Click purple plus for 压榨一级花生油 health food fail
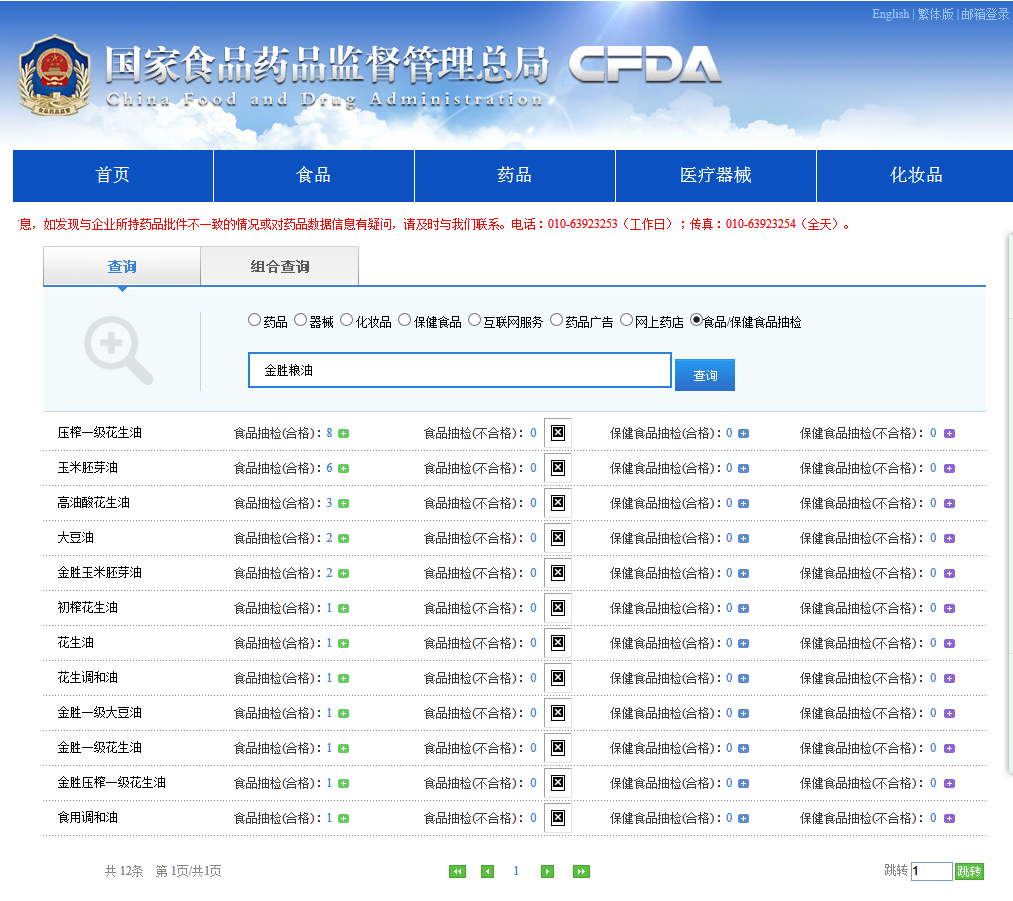 click(949, 433)
